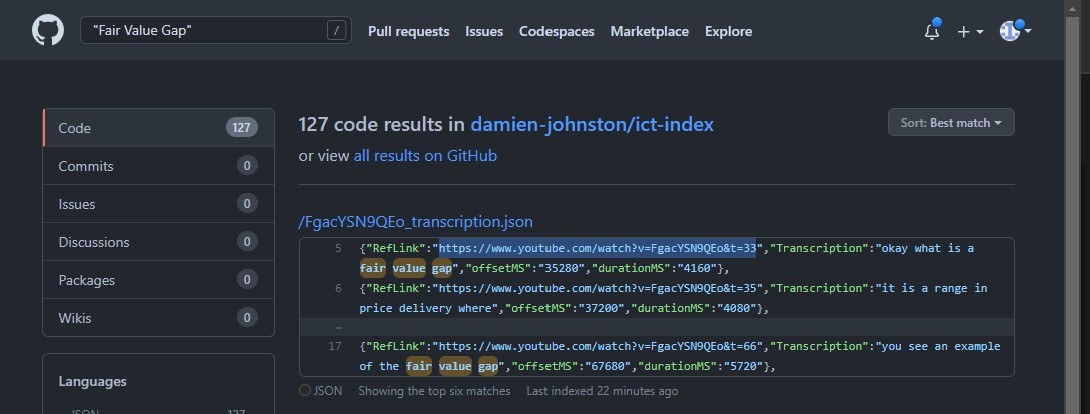Select the Packages results filter

point(158,280)
